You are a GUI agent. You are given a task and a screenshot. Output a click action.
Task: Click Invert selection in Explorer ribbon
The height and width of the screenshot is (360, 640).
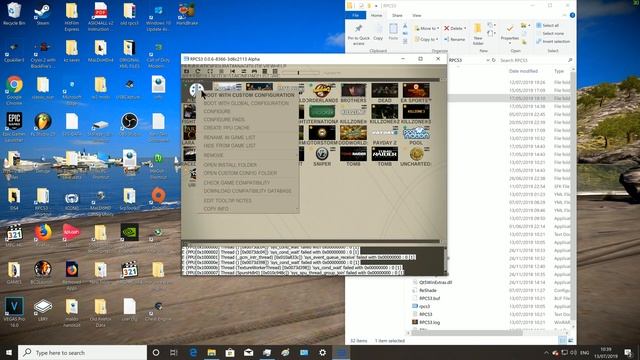coord(553,42)
